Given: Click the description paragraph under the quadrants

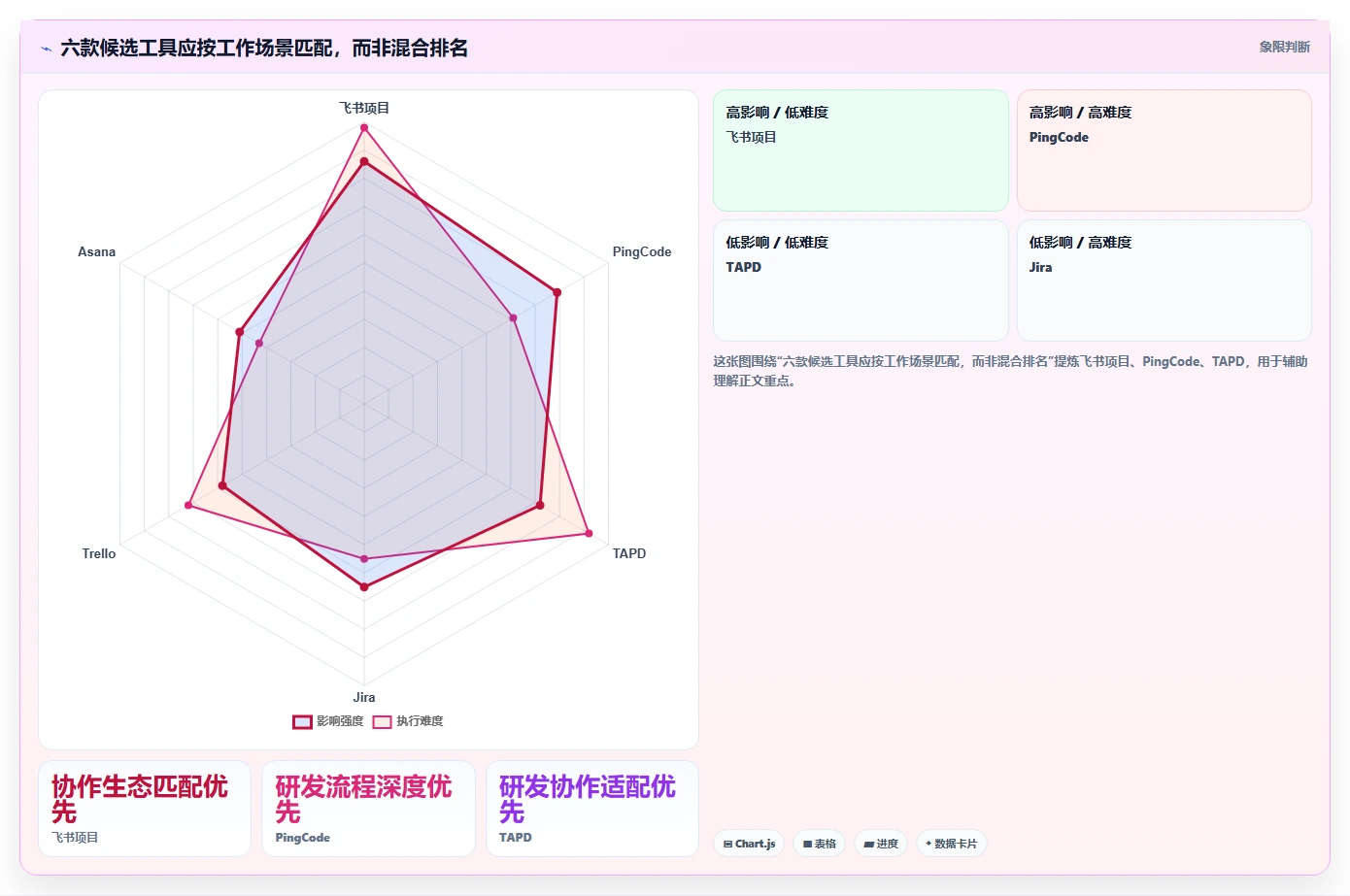Looking at the screenshot, I should tap(1011, 371).
